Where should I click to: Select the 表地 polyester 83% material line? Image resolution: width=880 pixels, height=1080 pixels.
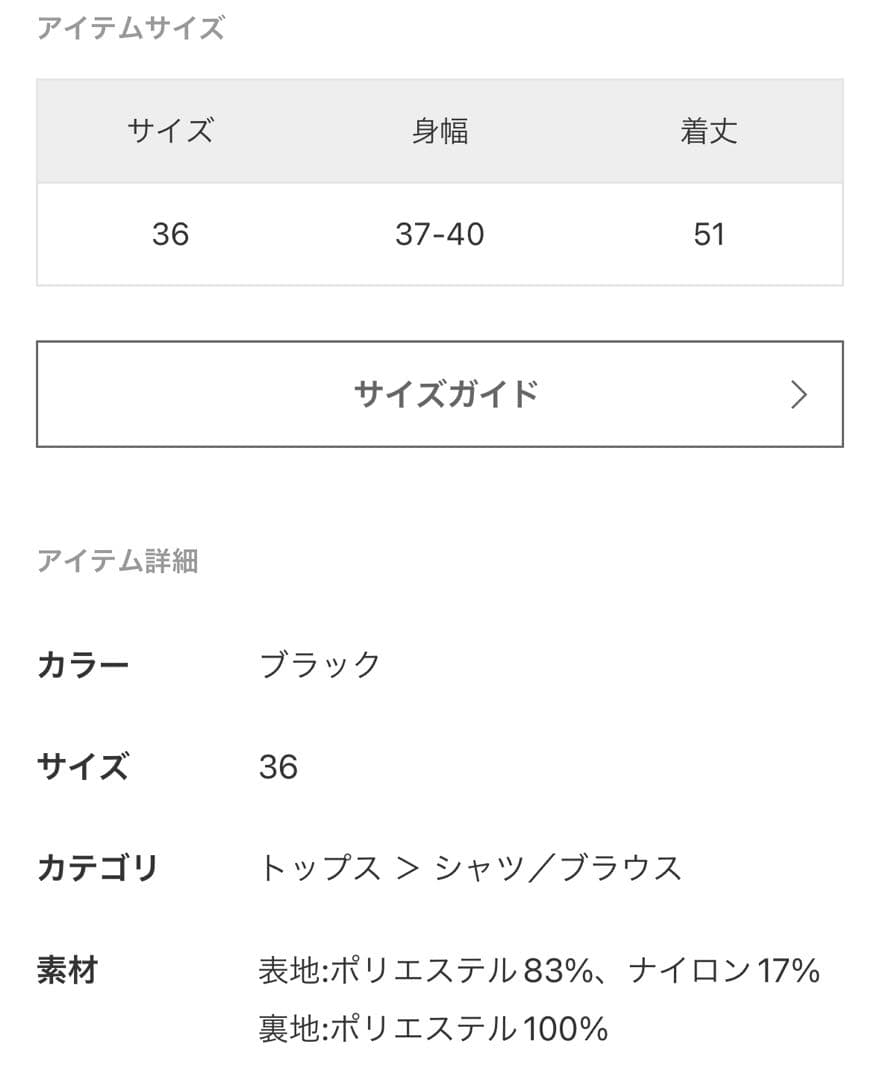[539, 970]
